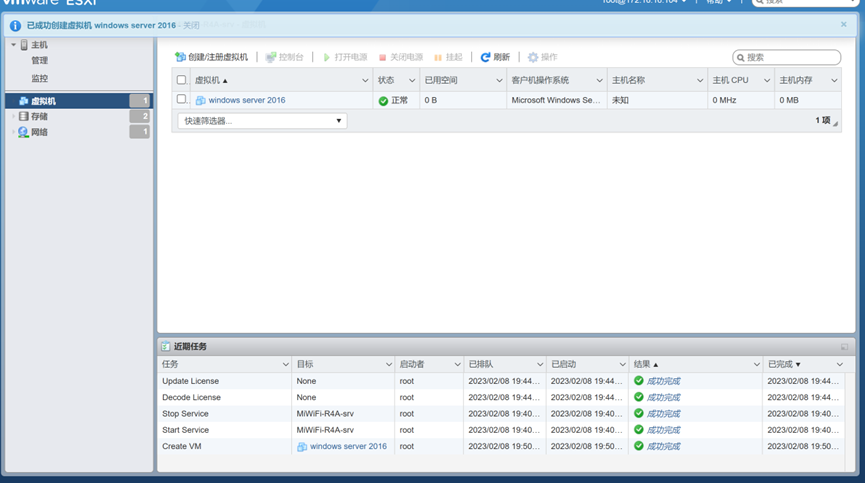Click the green Normal status check icon

383,101
